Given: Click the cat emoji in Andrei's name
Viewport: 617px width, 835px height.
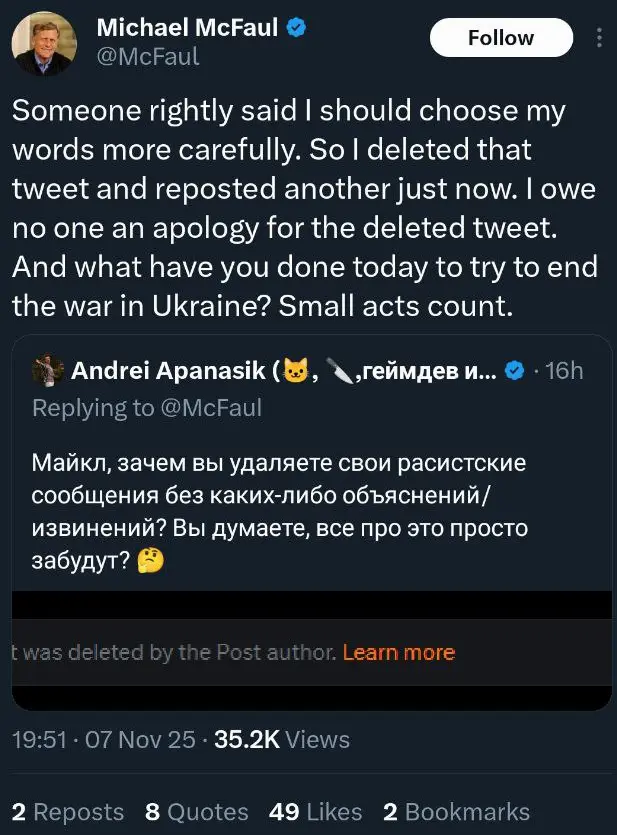Looking at the screenshot, I should coord(297,372).
